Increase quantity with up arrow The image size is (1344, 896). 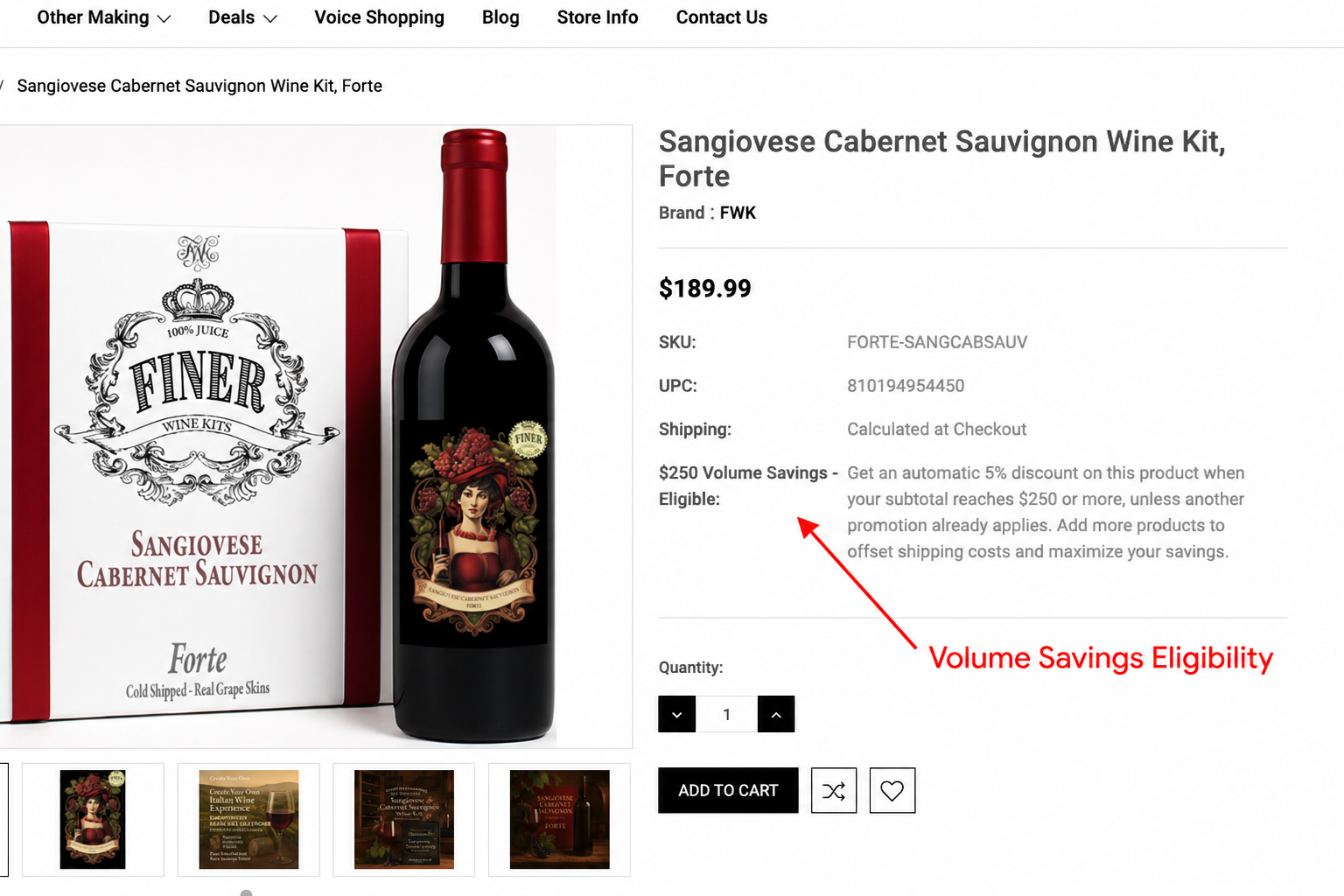776,714
